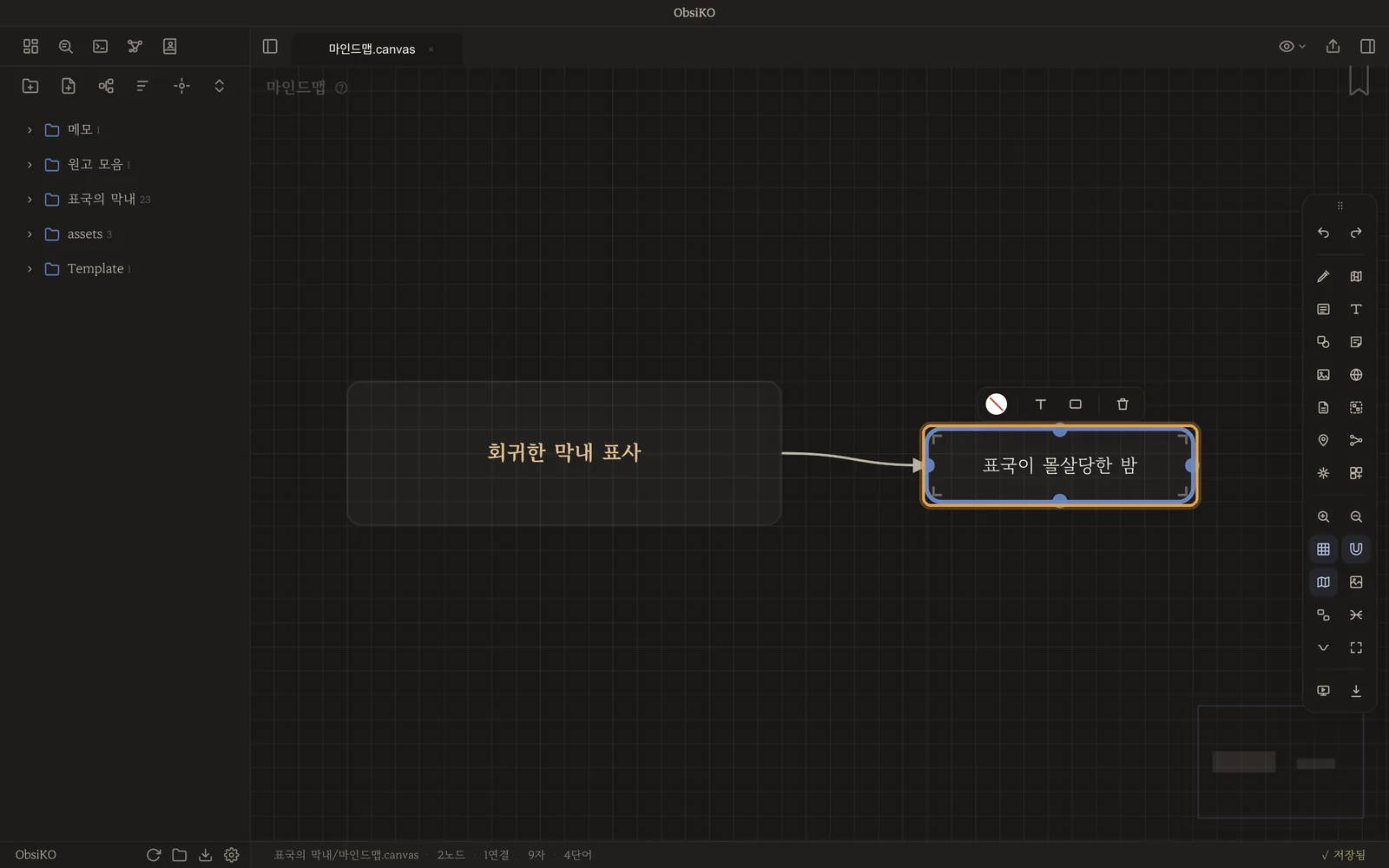Toggle the canvas grid display
The width and height of the screenshot is (1389, 868).
(1323, 549)
